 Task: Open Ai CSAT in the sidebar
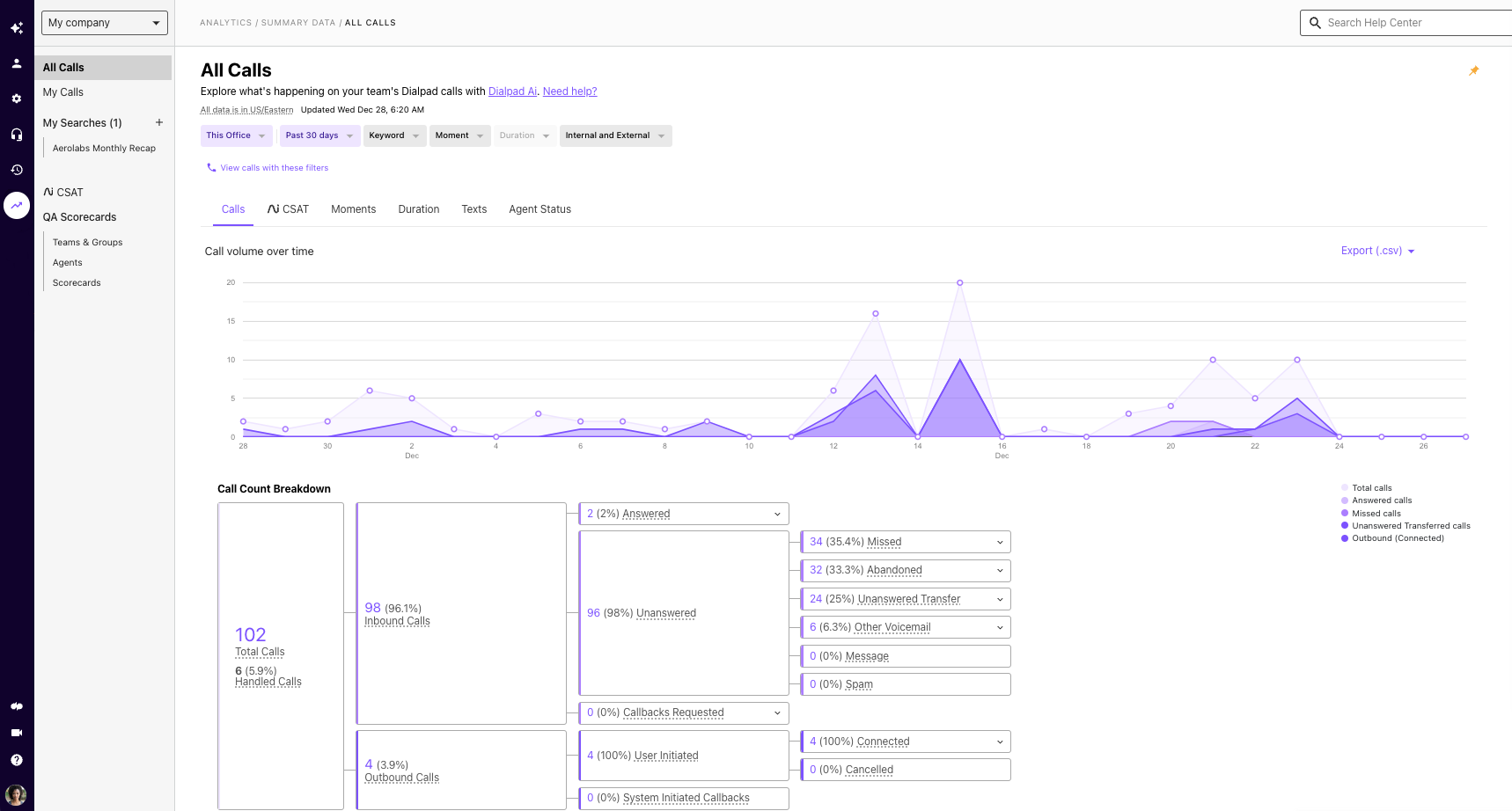click(63, 193)
